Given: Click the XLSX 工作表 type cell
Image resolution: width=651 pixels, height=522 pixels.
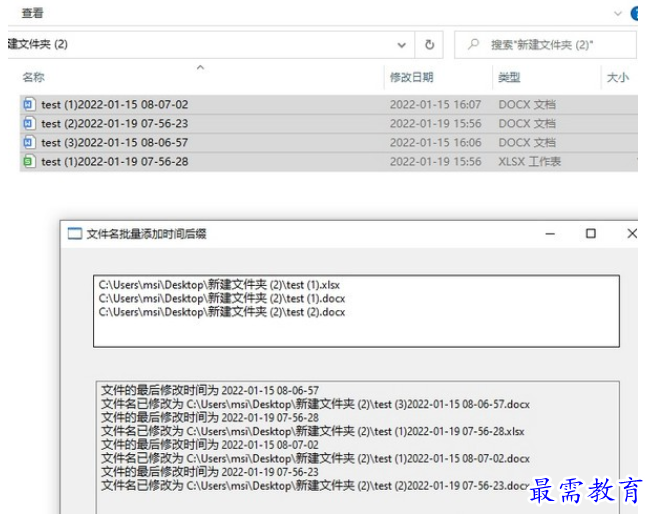Looking at the screenshot, I should (529, 162).
